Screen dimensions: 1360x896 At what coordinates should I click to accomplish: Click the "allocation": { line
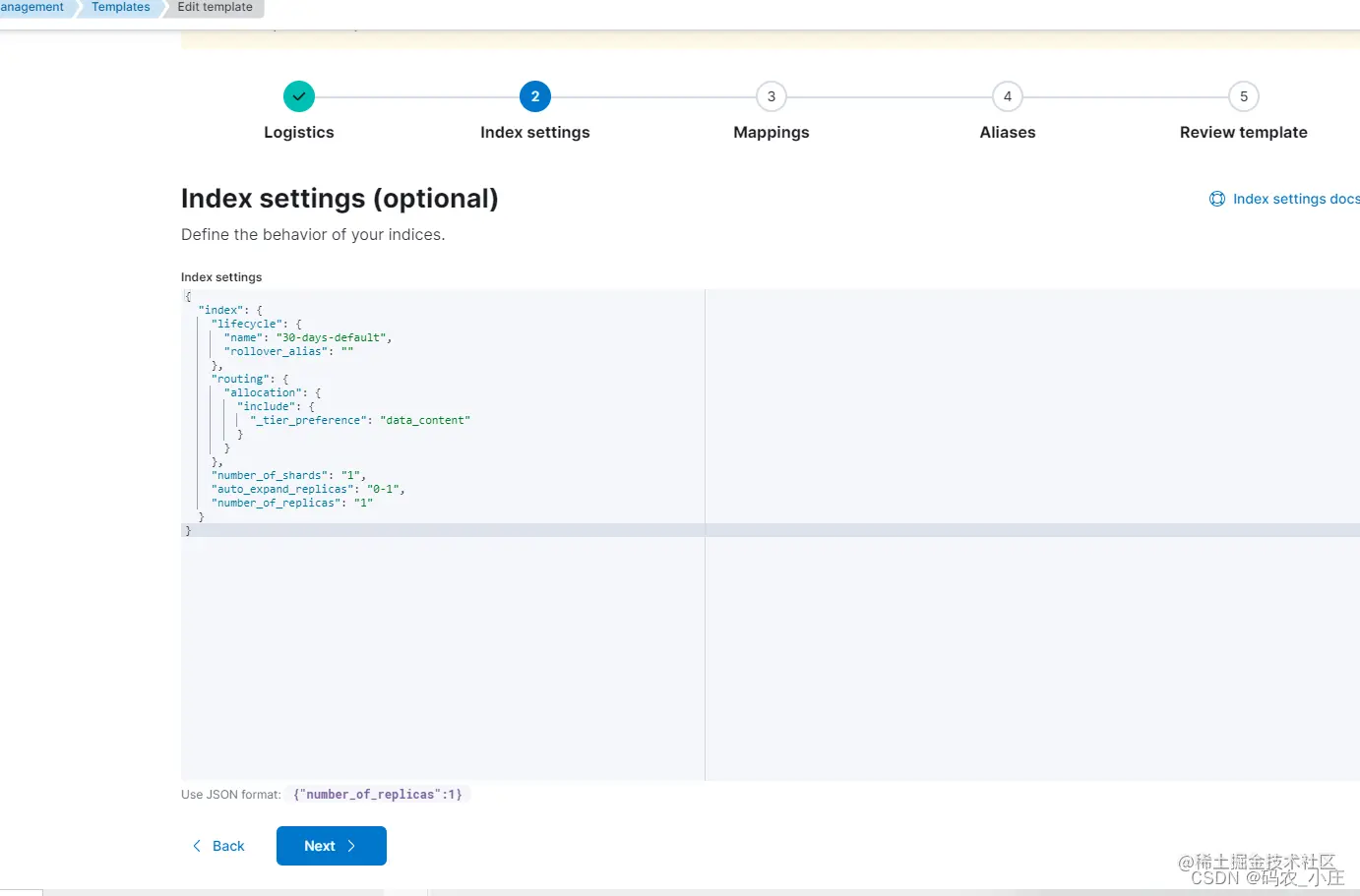(273, 392)
